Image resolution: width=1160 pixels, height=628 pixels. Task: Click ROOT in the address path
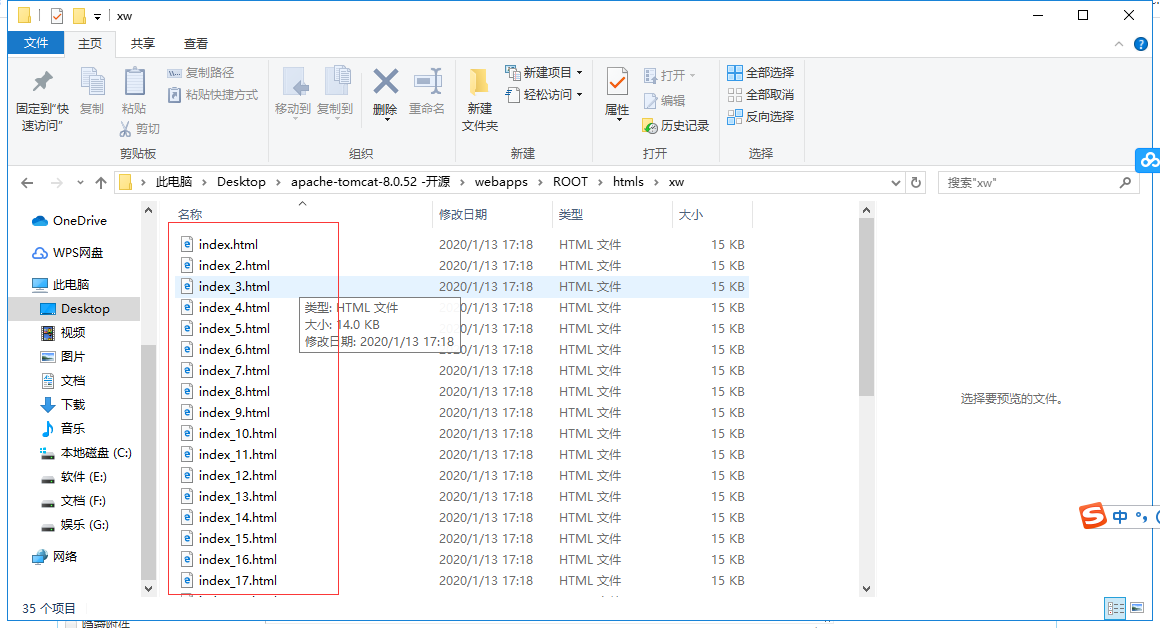[x=570, y=182]
